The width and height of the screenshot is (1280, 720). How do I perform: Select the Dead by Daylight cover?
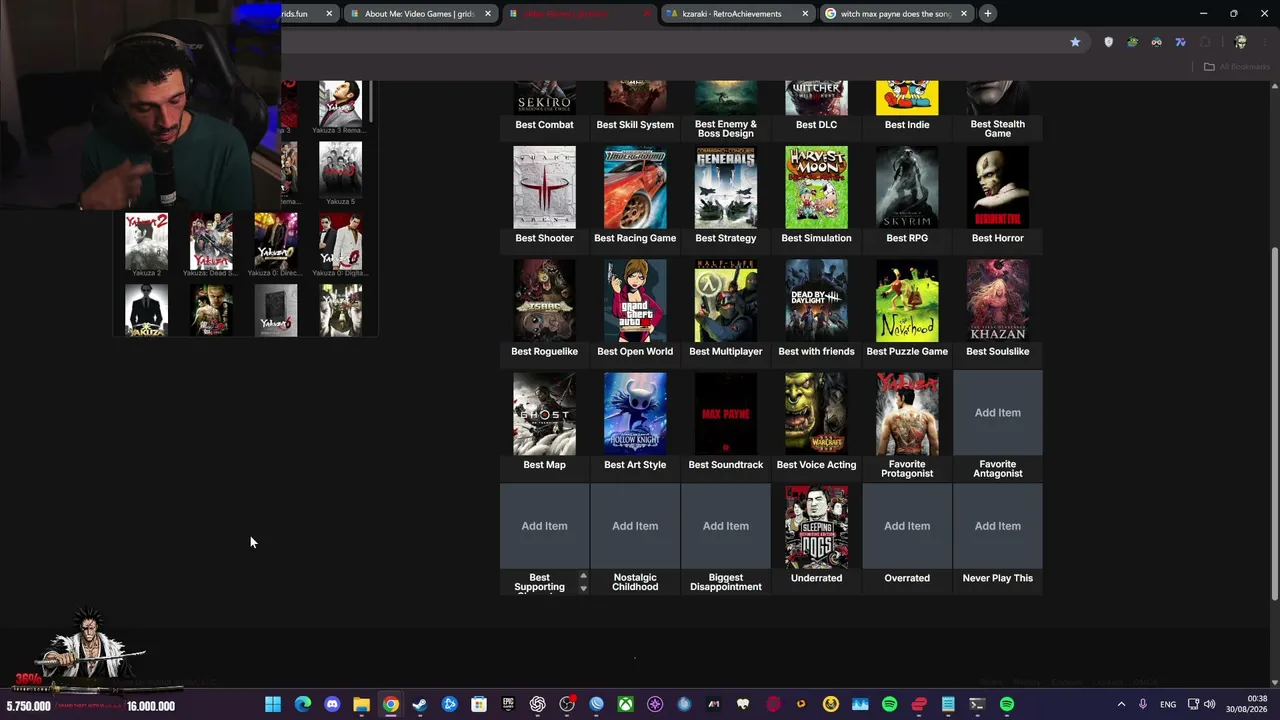pos(816,300)
